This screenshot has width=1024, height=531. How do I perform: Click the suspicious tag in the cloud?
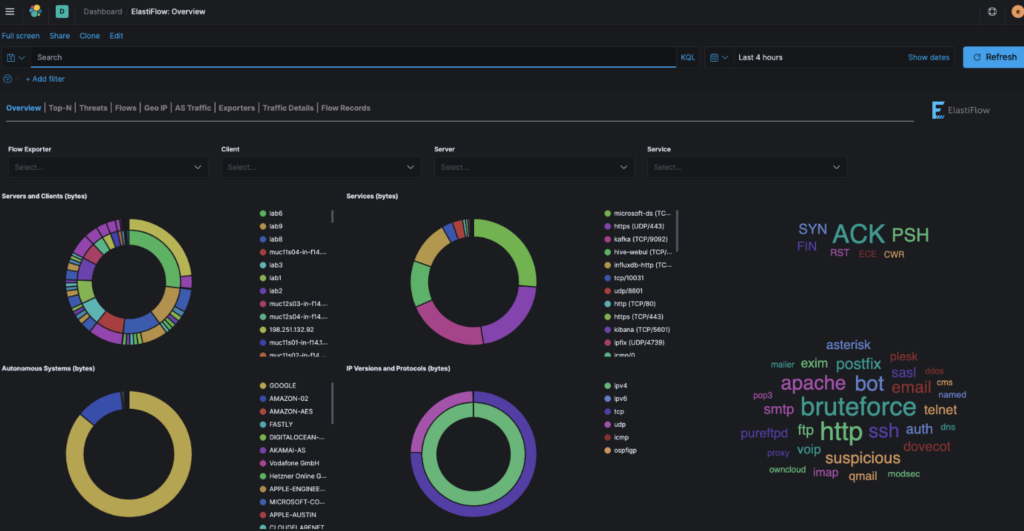pyautogui.click(x=863, y=459)
